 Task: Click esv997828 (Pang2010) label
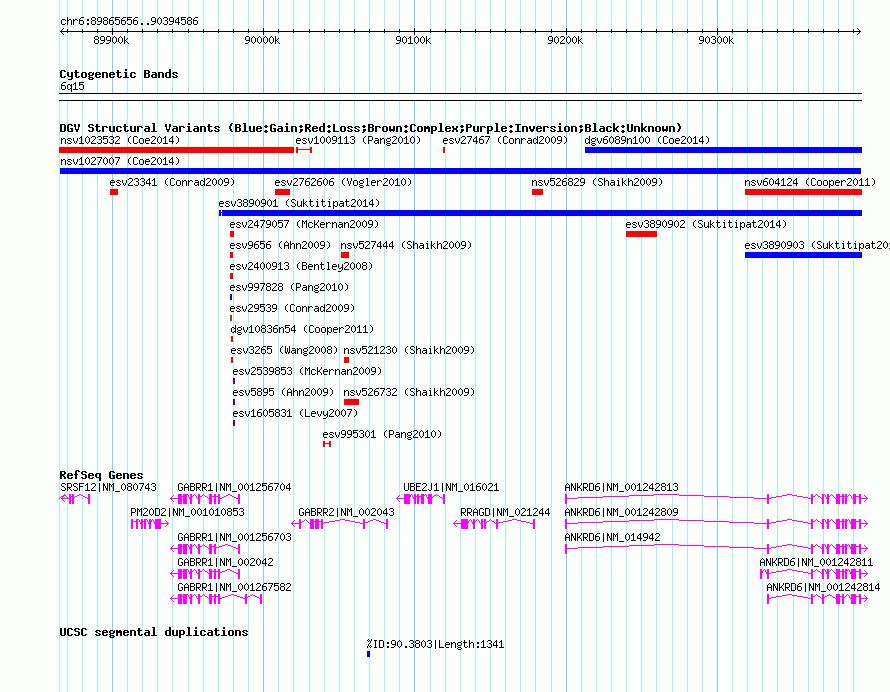289,287
